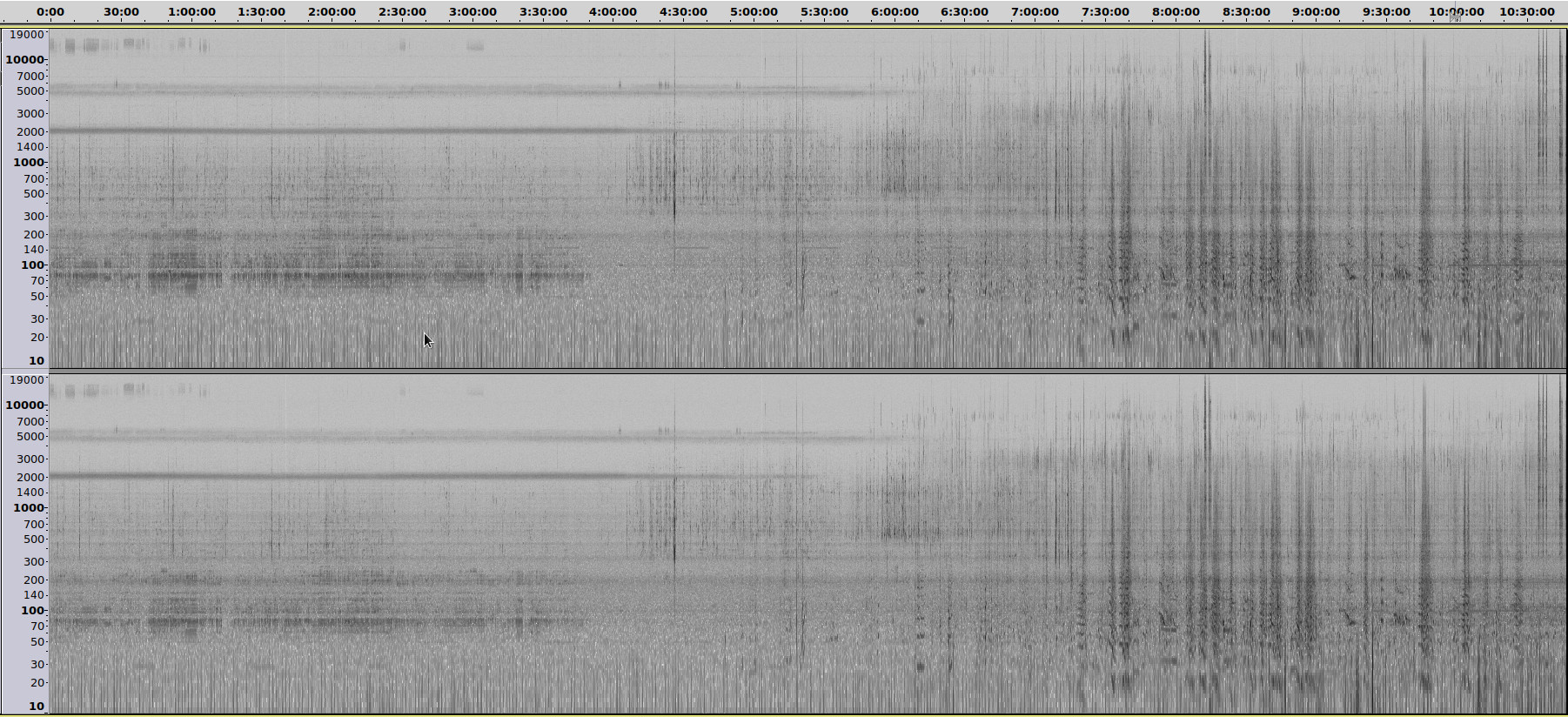
Task: Click 19000 on the bottom channel frequency scale
Action: pyautogui.click(x=26, y=379)
